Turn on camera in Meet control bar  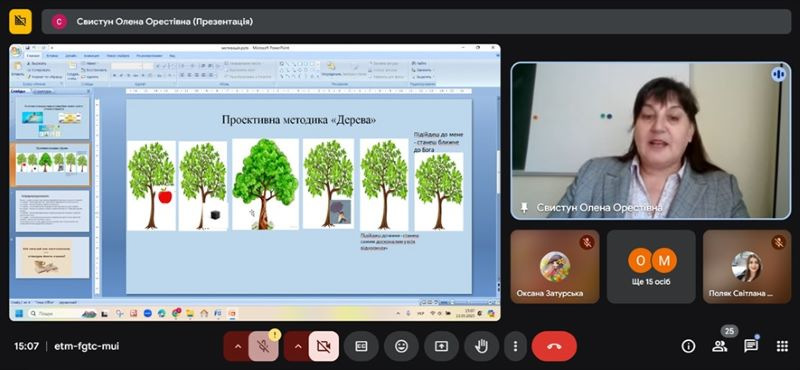(x=323, y=346)
